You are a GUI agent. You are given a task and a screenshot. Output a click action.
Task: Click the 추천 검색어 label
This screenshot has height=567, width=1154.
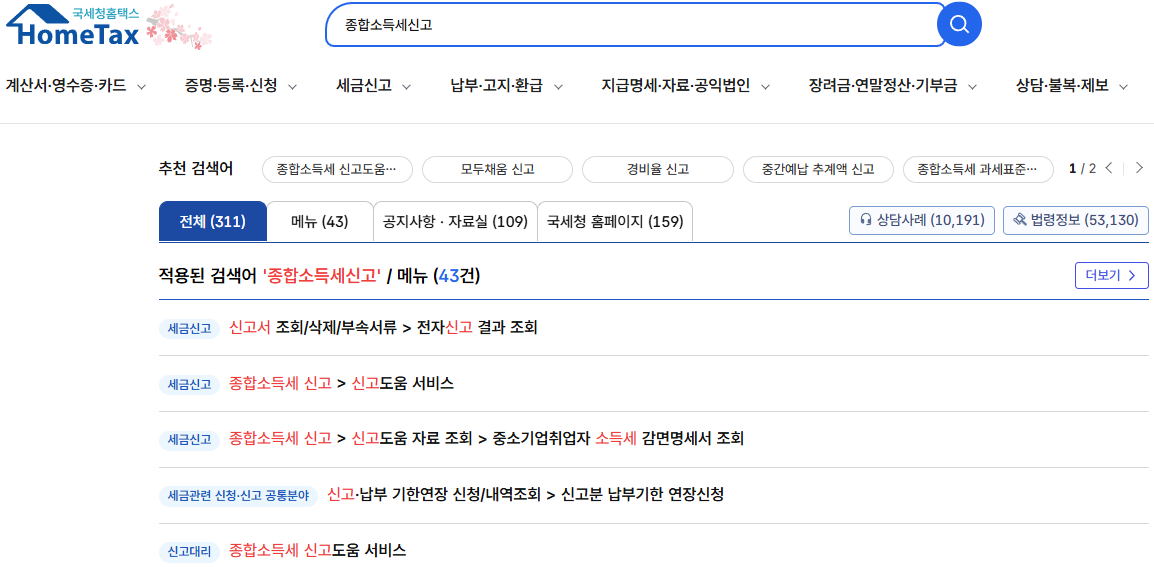pos(196,169)
